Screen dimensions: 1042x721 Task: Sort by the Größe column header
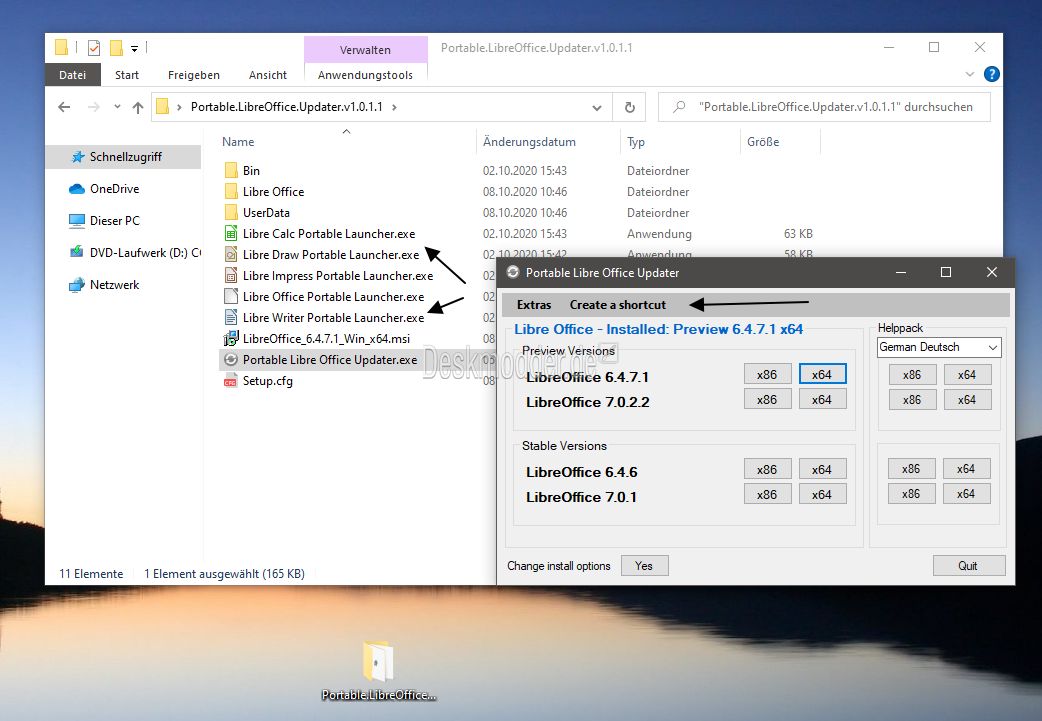click(x=763, y=142)
